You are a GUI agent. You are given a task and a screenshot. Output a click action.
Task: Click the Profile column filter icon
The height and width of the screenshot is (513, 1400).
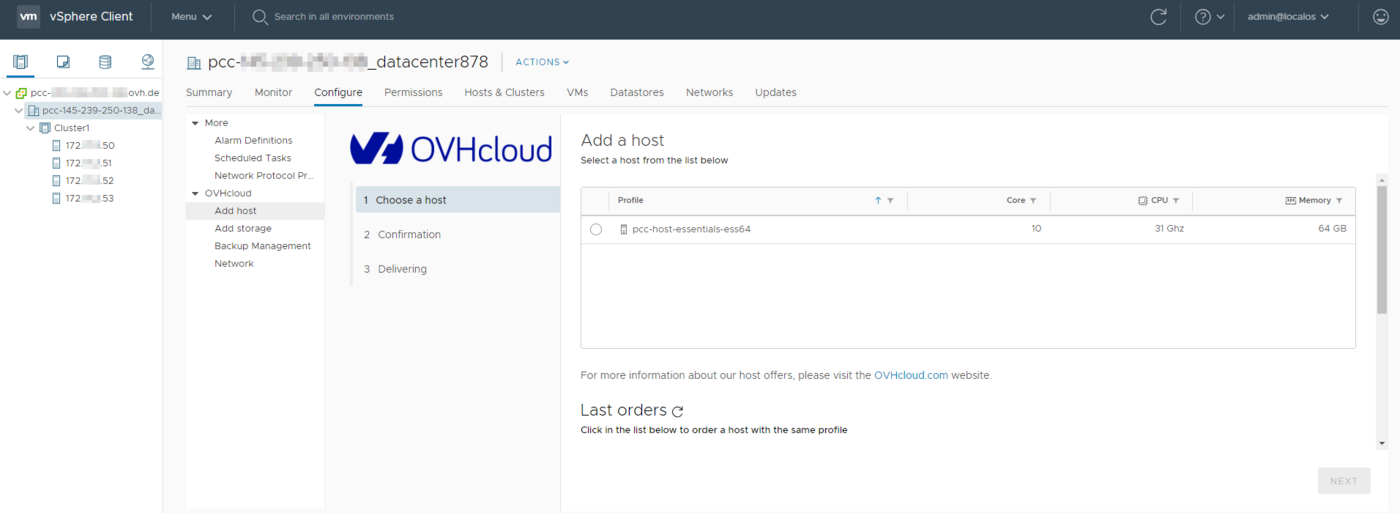pos(890,201)
